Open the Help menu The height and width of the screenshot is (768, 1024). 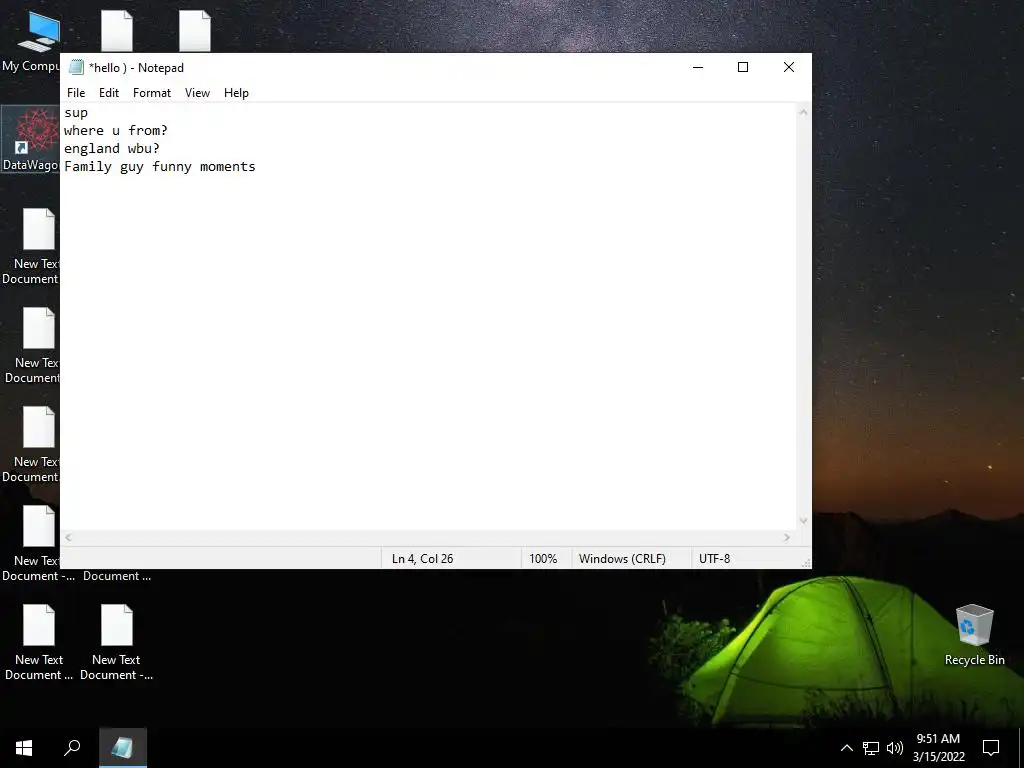click(x=236, y=93)
